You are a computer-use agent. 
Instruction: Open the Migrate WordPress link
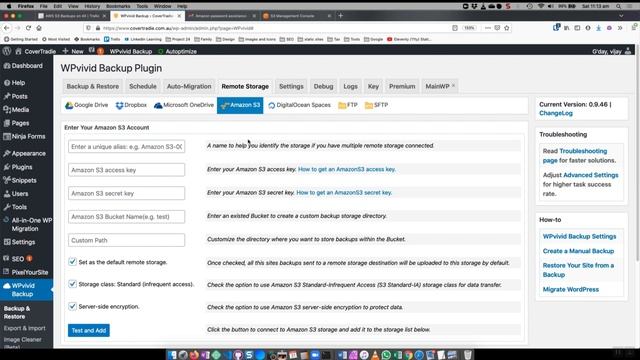coord(571,289)
